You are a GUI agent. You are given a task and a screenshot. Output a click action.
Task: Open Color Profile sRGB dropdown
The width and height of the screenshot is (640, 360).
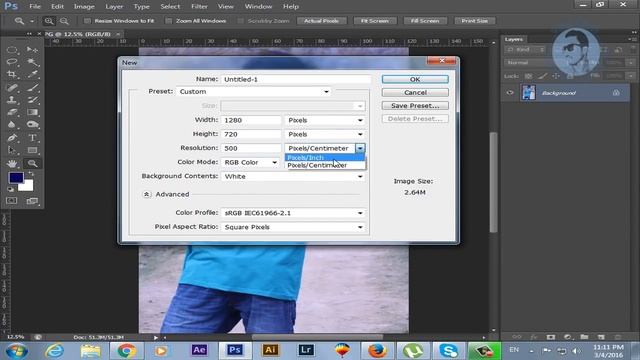point(293,213)
